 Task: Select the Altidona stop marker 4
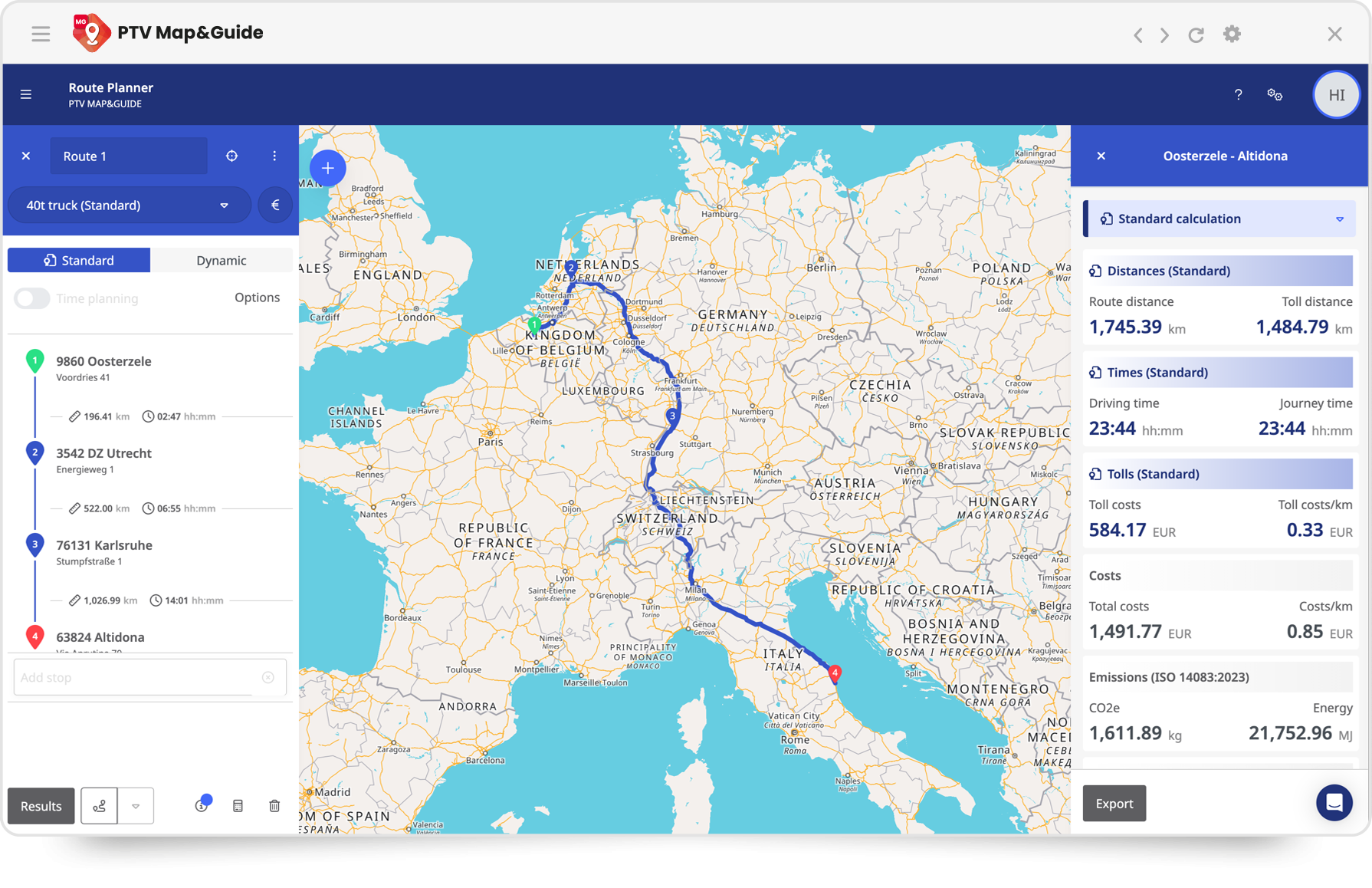34,636
